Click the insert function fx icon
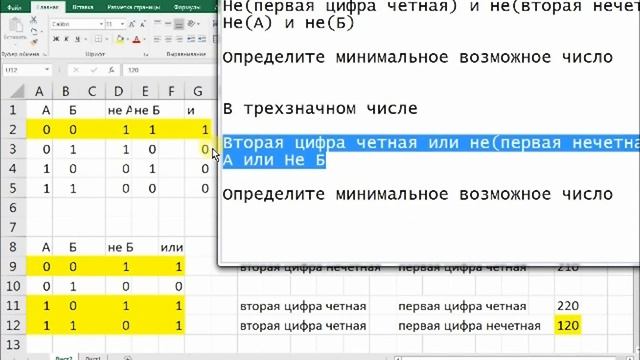This screenshot has width=640, height=360. click(x=111, y=70)
